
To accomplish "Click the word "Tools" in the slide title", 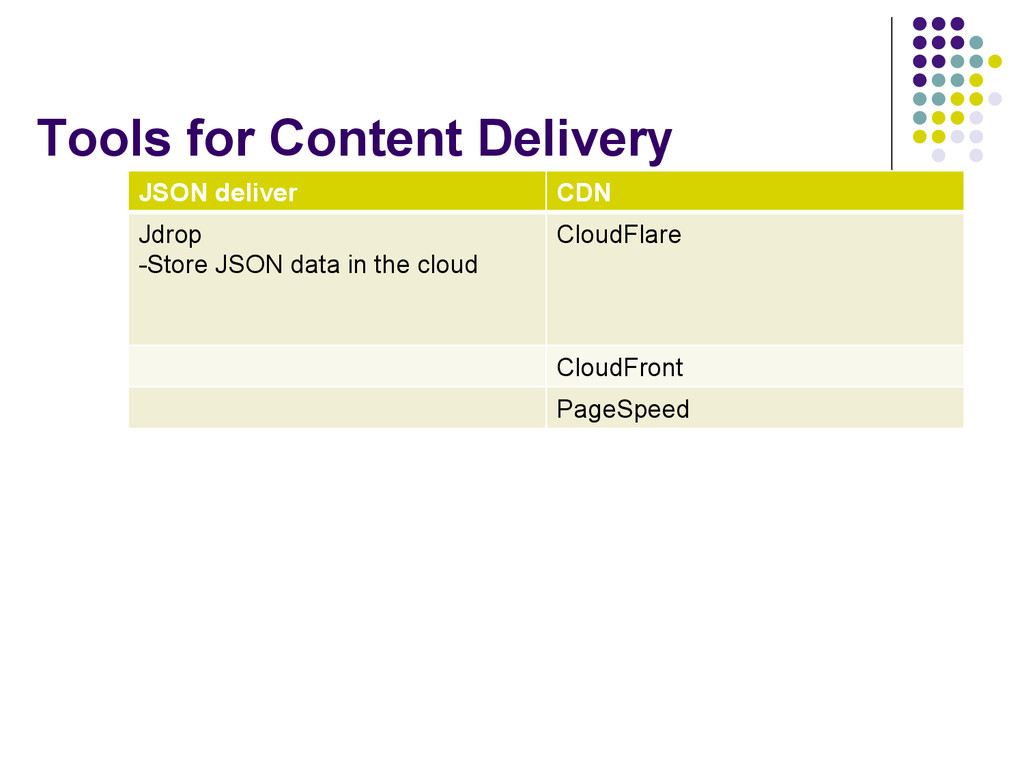I will coord(104,138).
